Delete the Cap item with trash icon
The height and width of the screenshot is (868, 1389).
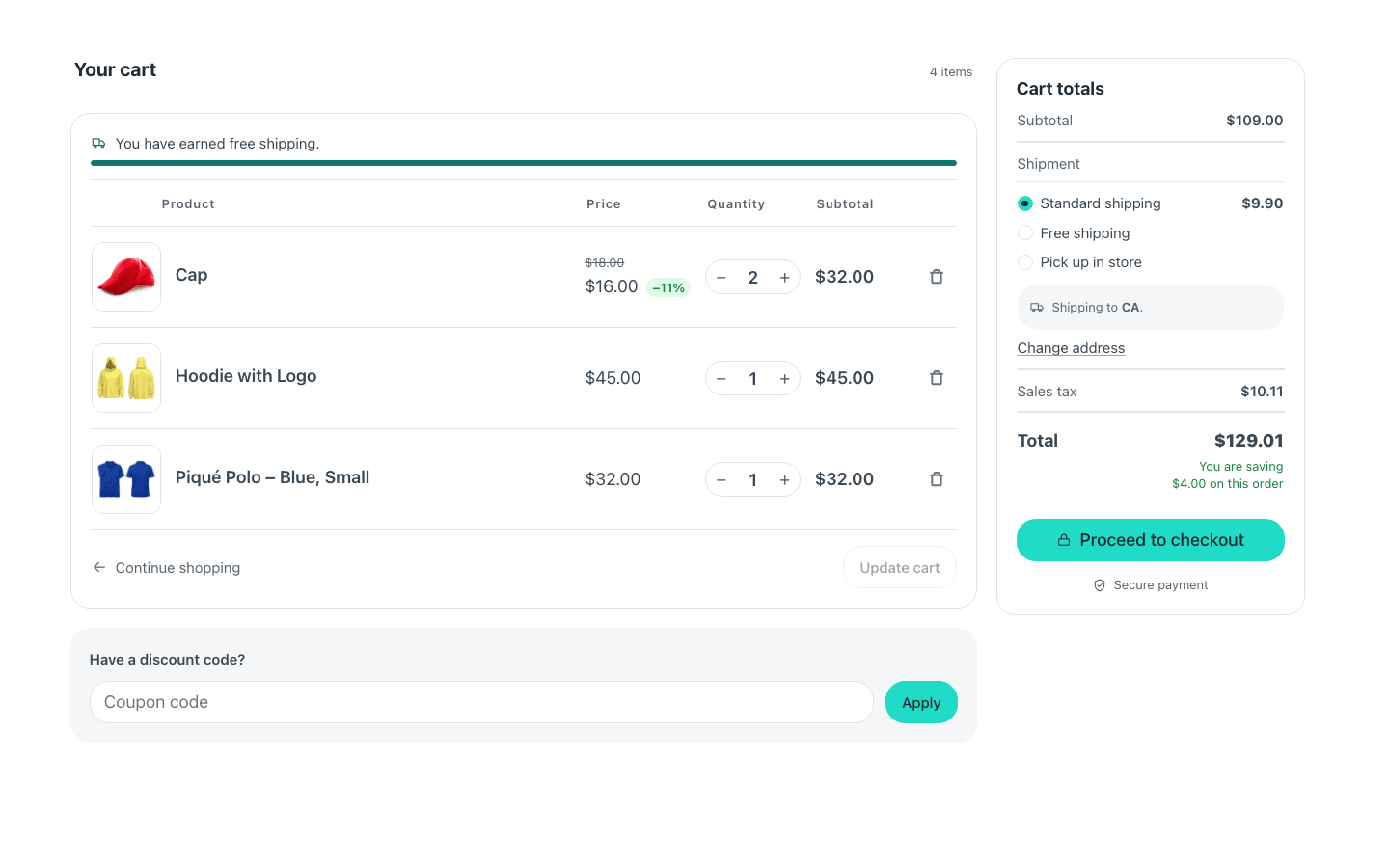[936, 277]
